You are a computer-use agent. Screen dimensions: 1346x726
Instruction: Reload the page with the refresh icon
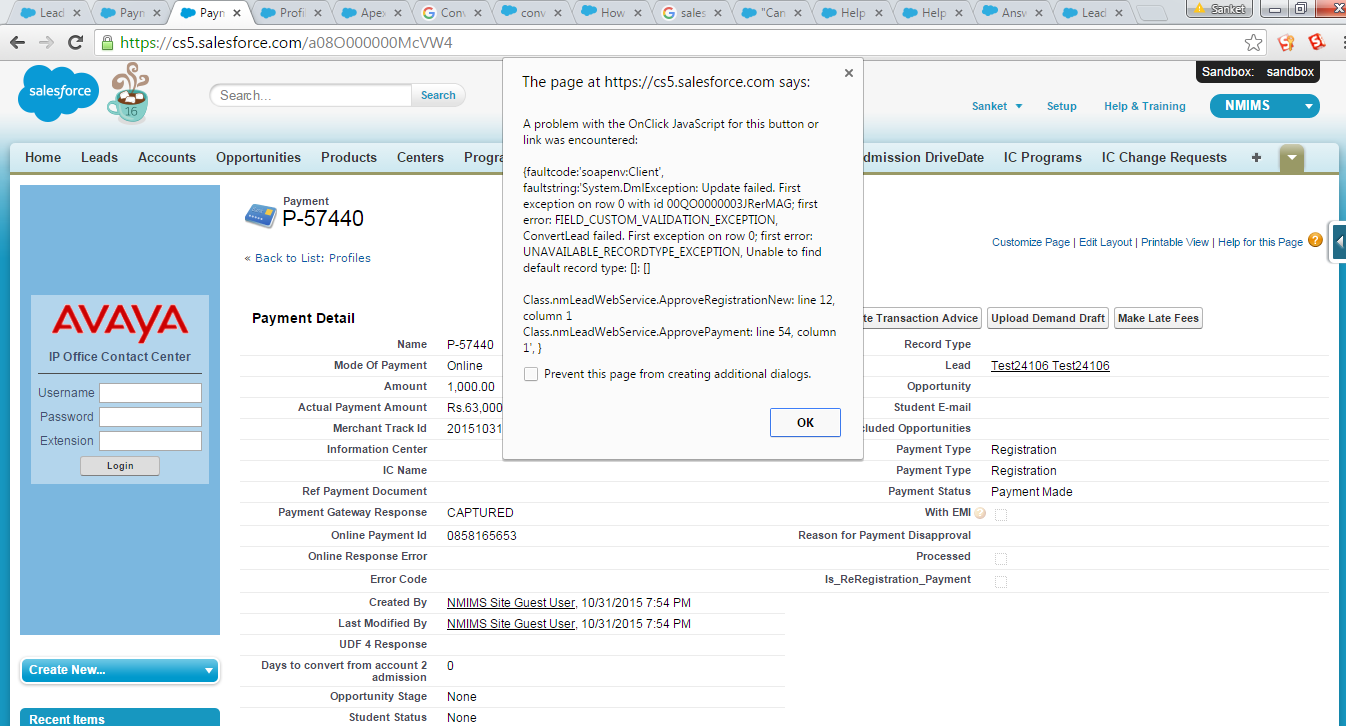(x=75, y=43)
